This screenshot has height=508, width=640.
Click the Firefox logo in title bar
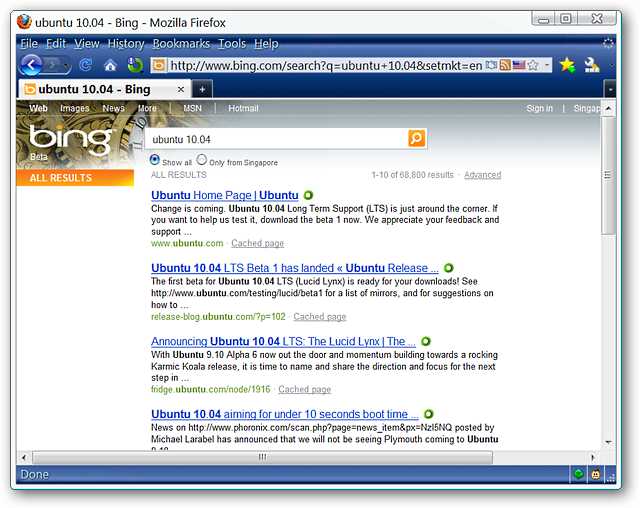[x=24, y=22]
